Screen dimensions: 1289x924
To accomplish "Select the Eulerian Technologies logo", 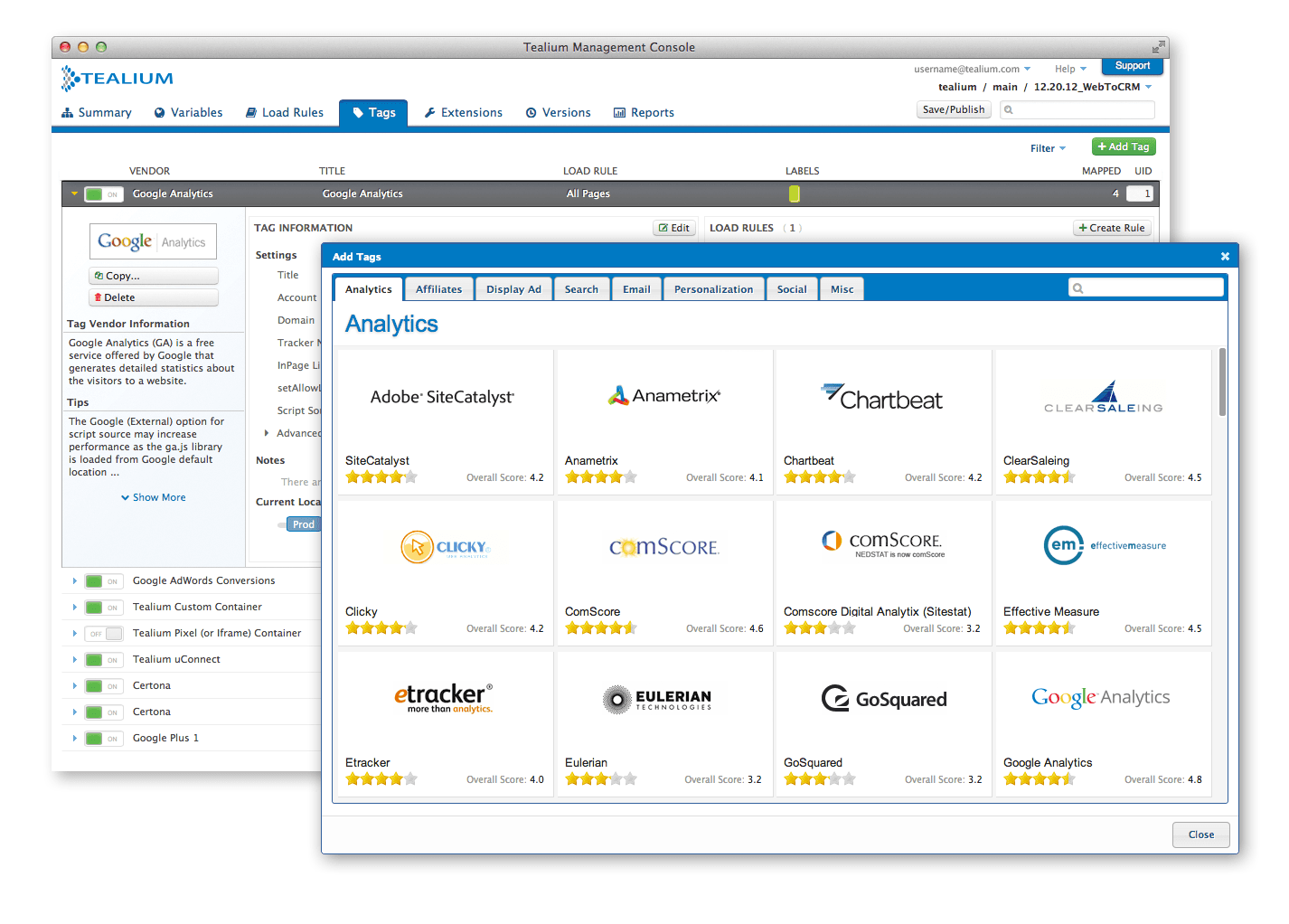I will point(657,699).
